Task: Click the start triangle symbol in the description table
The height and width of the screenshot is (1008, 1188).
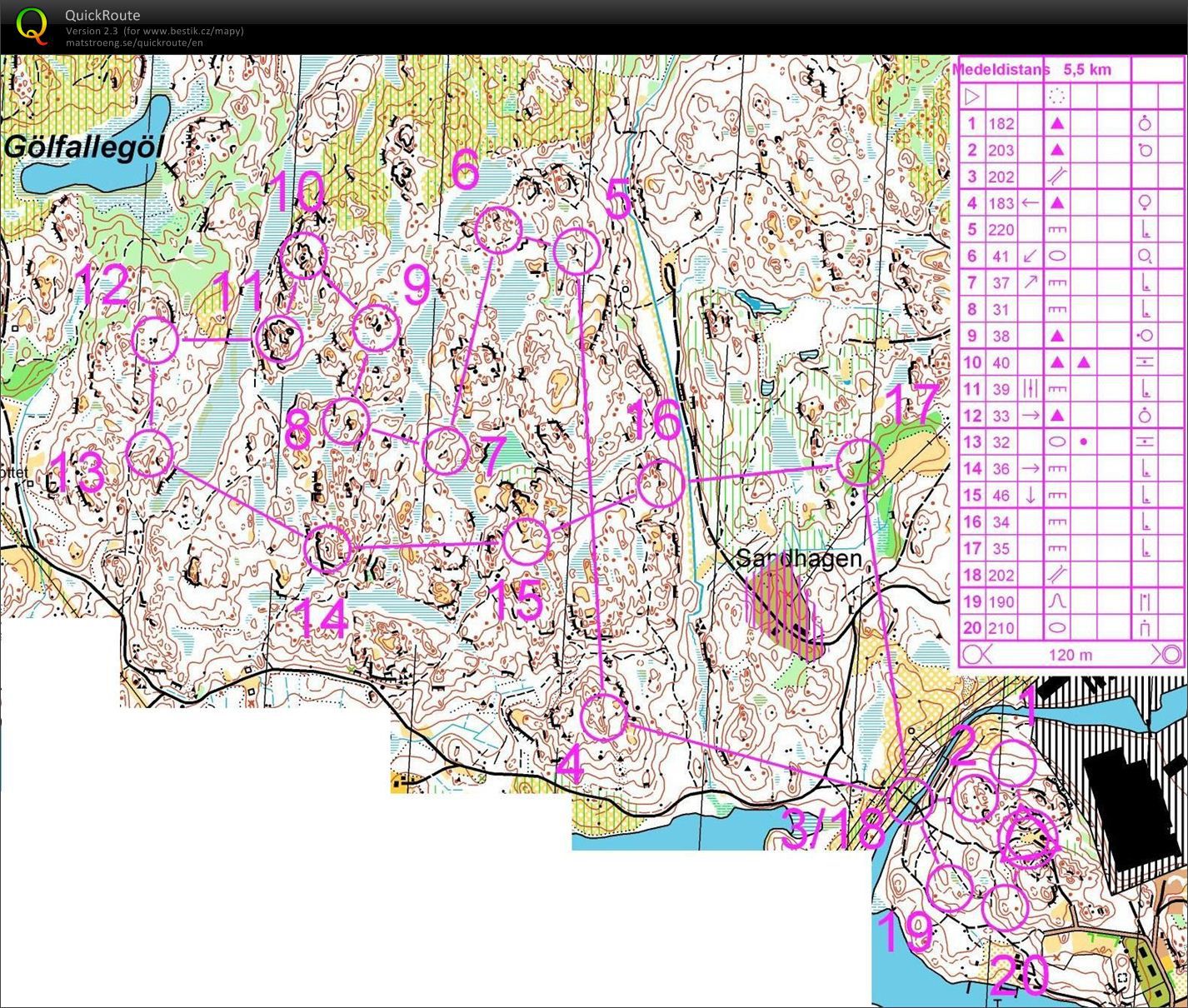Action: pos(971,97)
